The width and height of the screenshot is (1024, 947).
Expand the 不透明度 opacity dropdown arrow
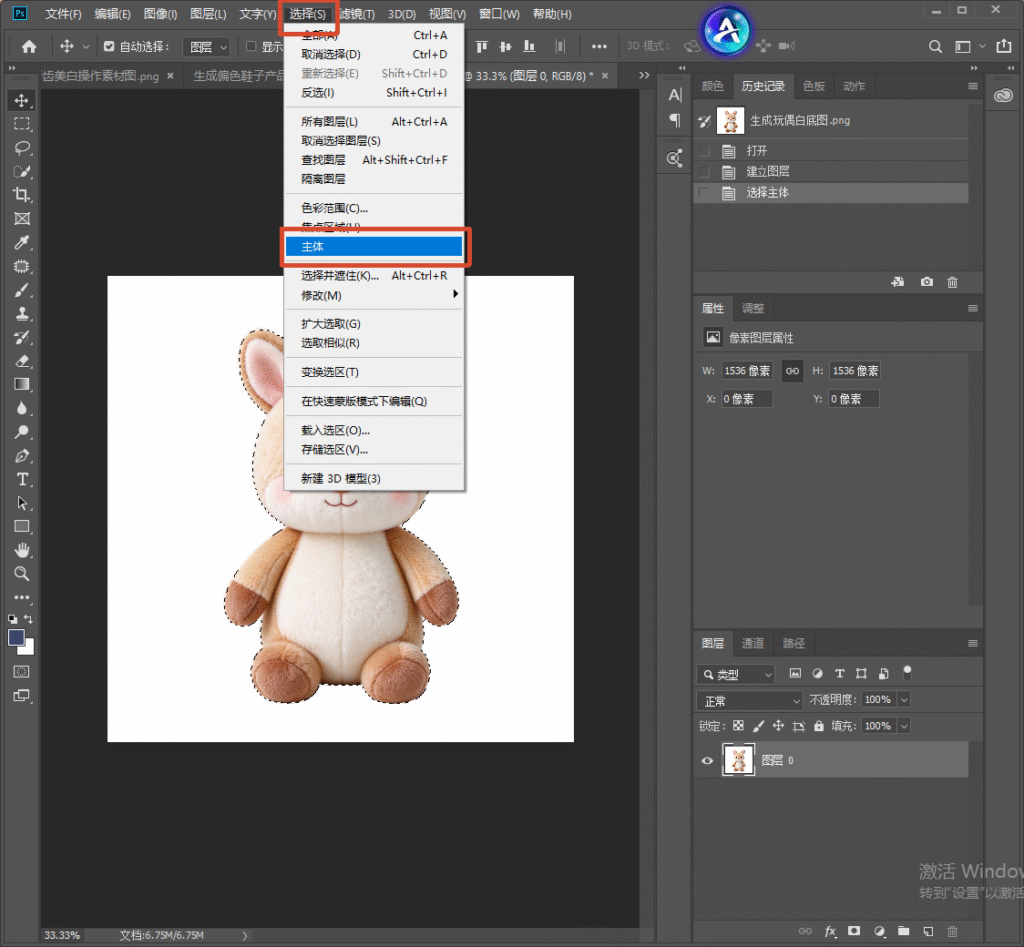point(904,700)
